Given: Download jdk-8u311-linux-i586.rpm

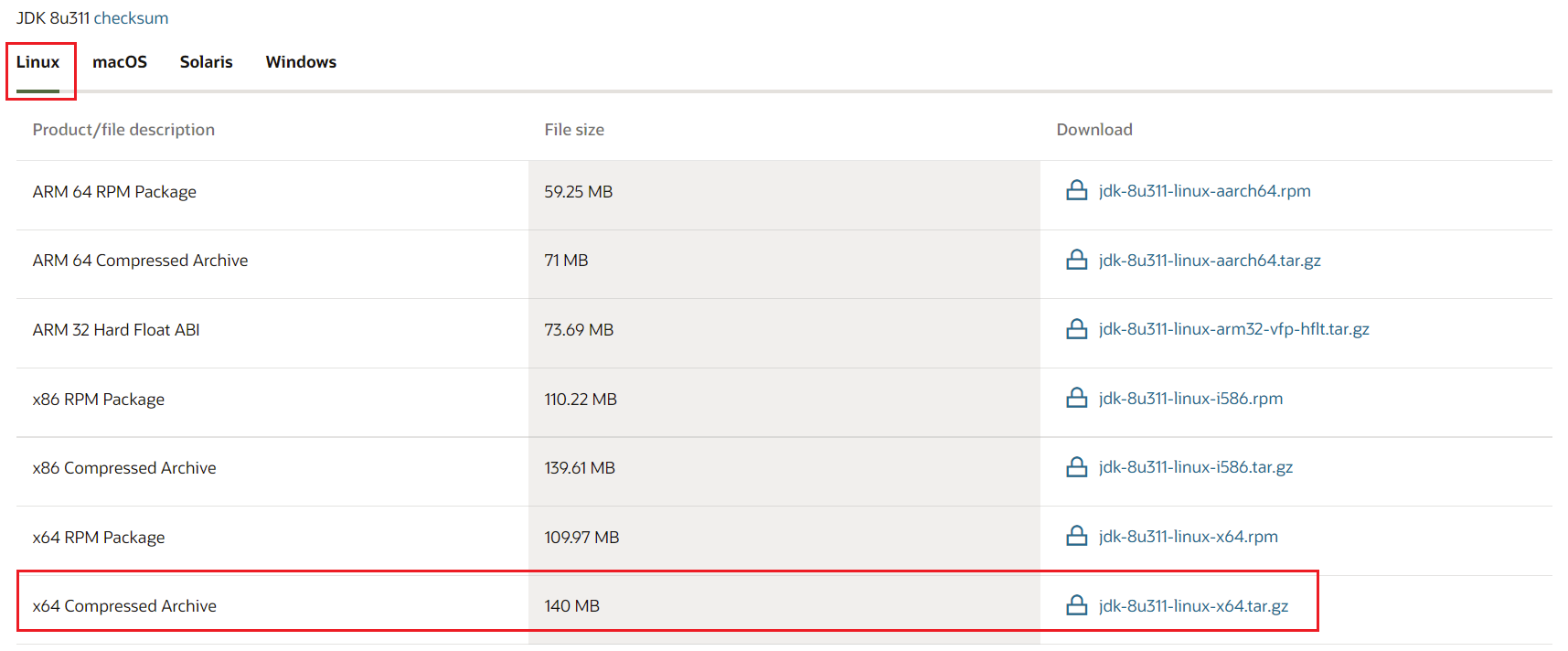Looking at the screenshot, I should click(x=1190, y=399).
